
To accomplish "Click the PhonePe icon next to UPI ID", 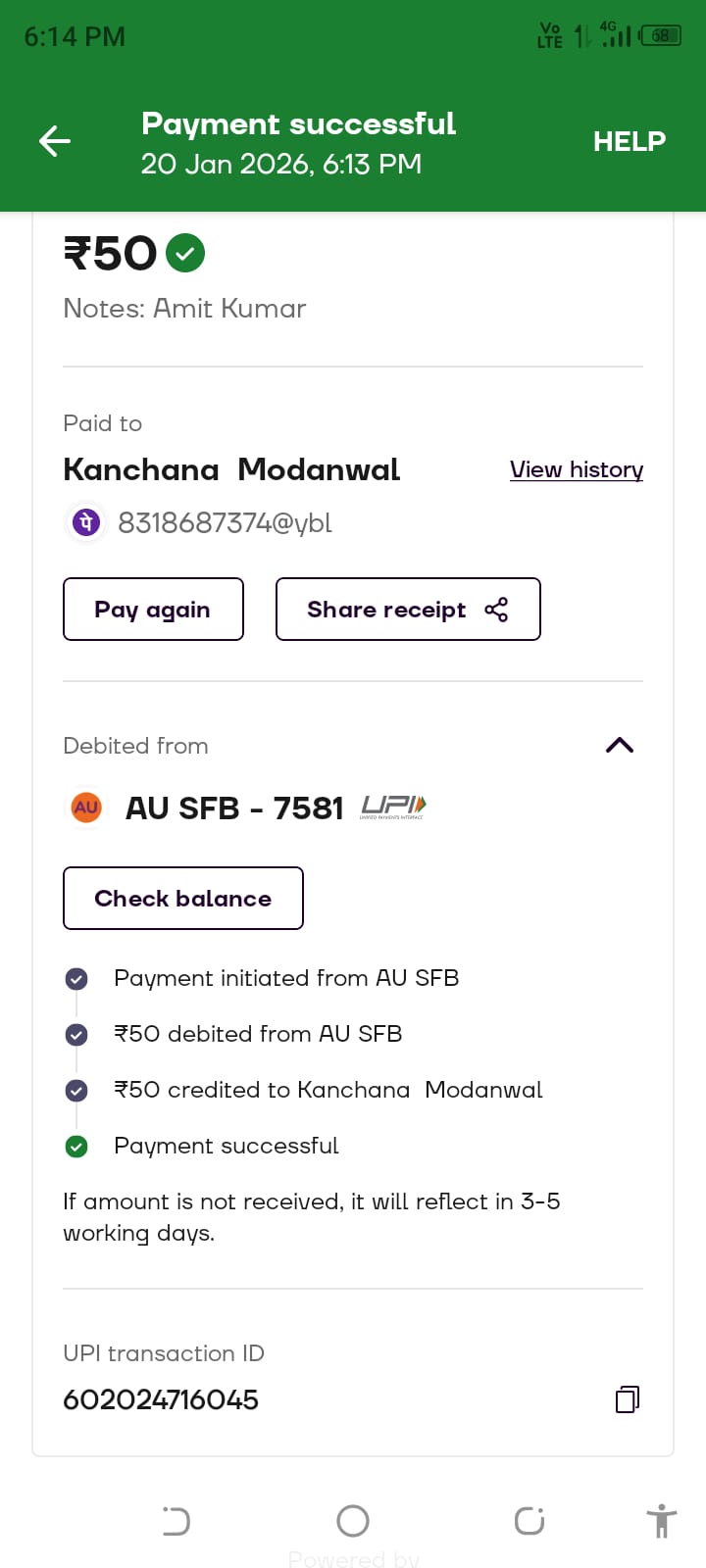I will pos(86,522).
